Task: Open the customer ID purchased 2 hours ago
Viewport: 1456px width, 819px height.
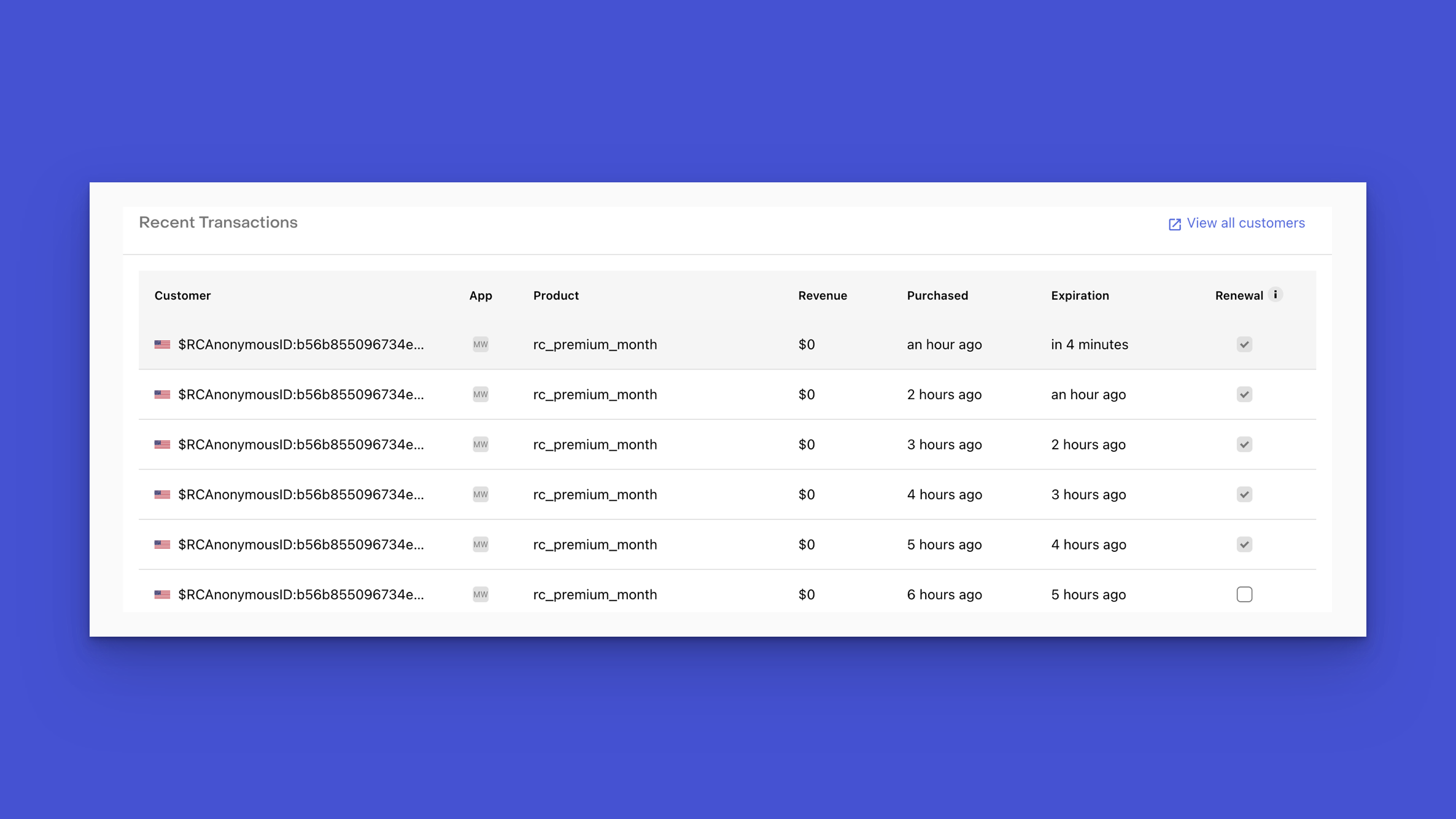Action: click(x=301, y=395)
